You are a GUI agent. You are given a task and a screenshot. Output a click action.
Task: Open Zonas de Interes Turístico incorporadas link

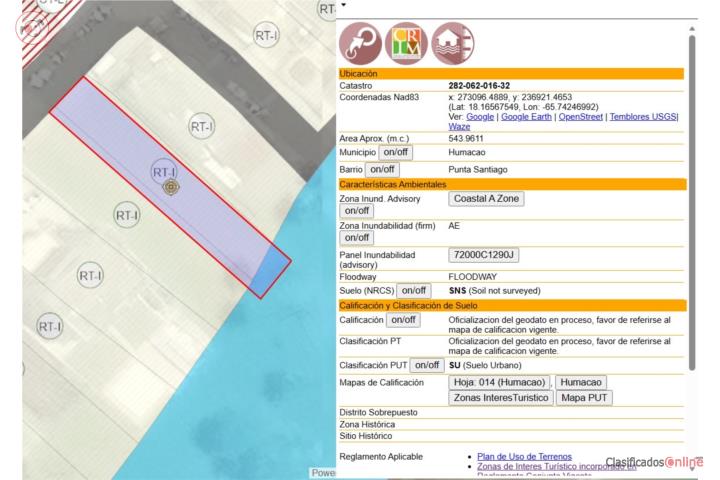557,466
